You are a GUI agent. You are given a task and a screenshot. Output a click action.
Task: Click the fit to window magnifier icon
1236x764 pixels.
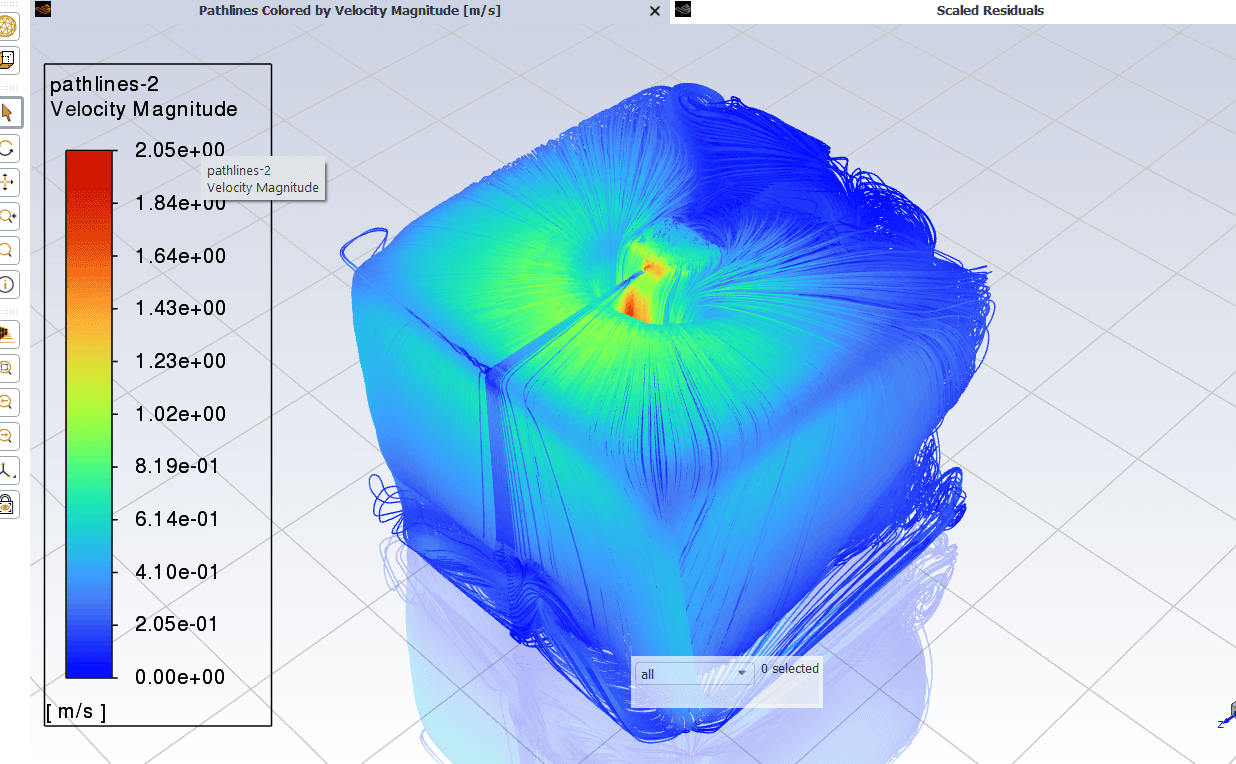click(7, 368)
